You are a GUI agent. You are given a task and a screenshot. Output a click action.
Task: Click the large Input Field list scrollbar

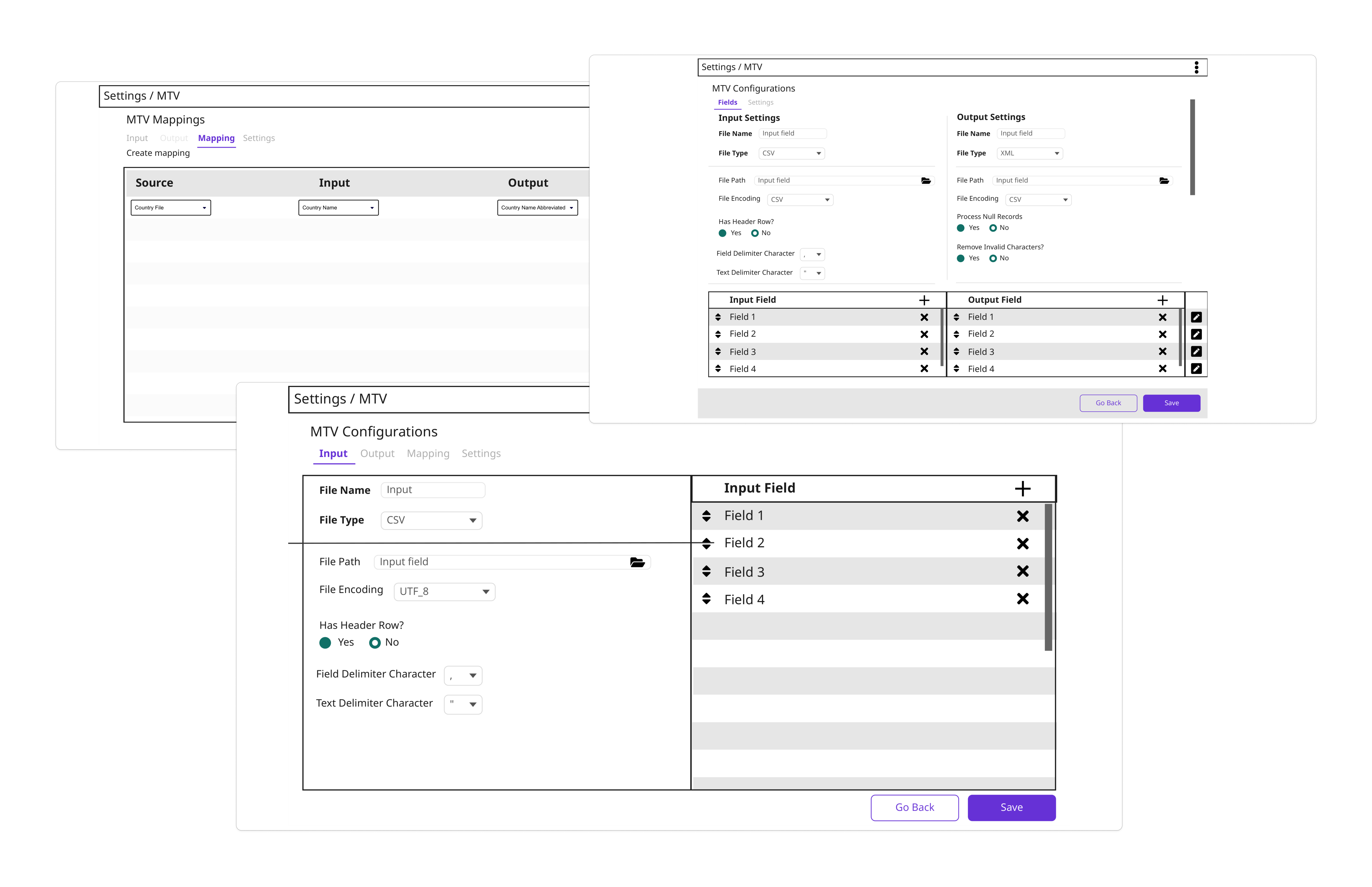(x=1048, y=577)
